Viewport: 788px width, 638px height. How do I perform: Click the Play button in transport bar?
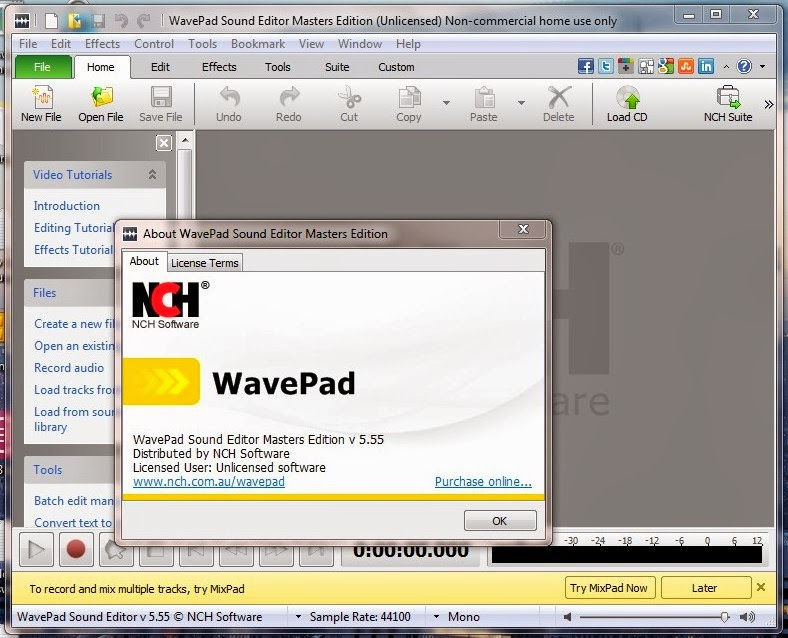36,549
